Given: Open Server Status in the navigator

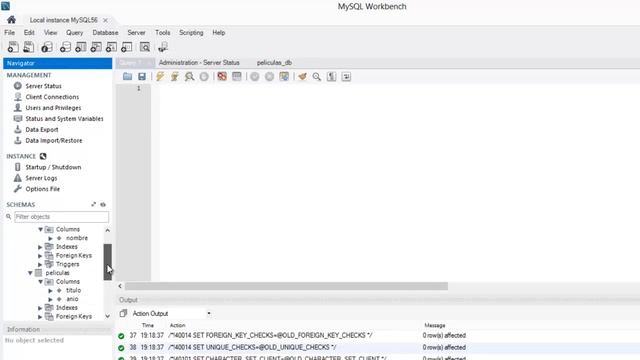Looking at the screenshot, I should click(43, 86).
